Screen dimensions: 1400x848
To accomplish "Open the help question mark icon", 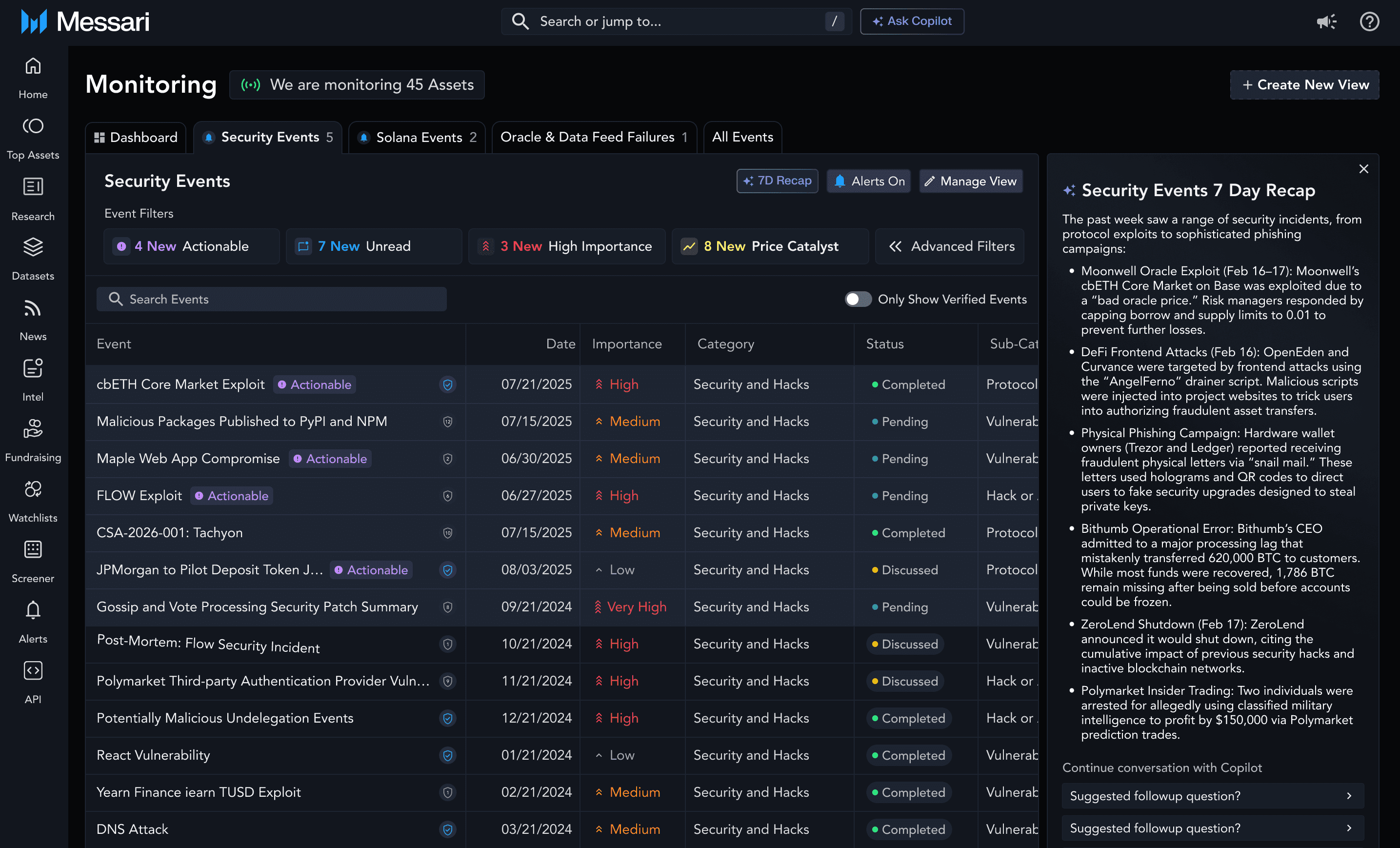I will (x=1369, y=21).
